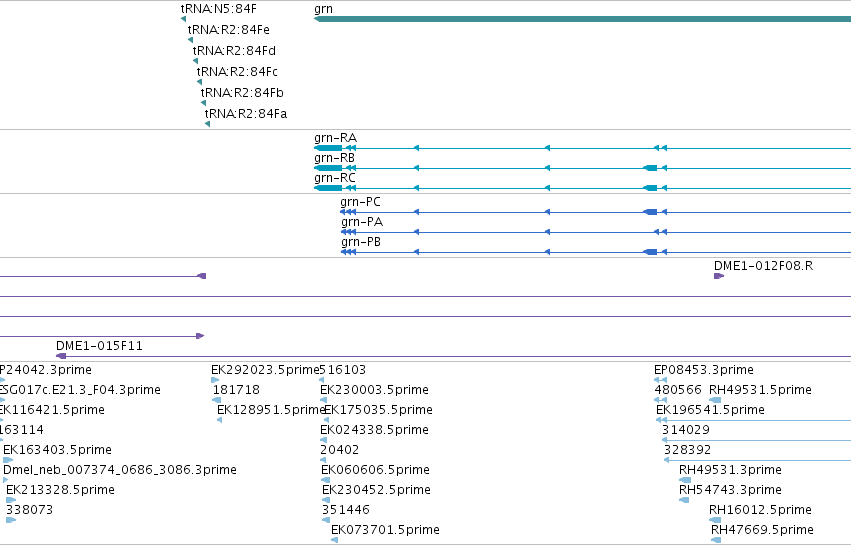Click the grn-RA thick terminal exon block
The height and width of the screenshot is (545, 851).
328,148
